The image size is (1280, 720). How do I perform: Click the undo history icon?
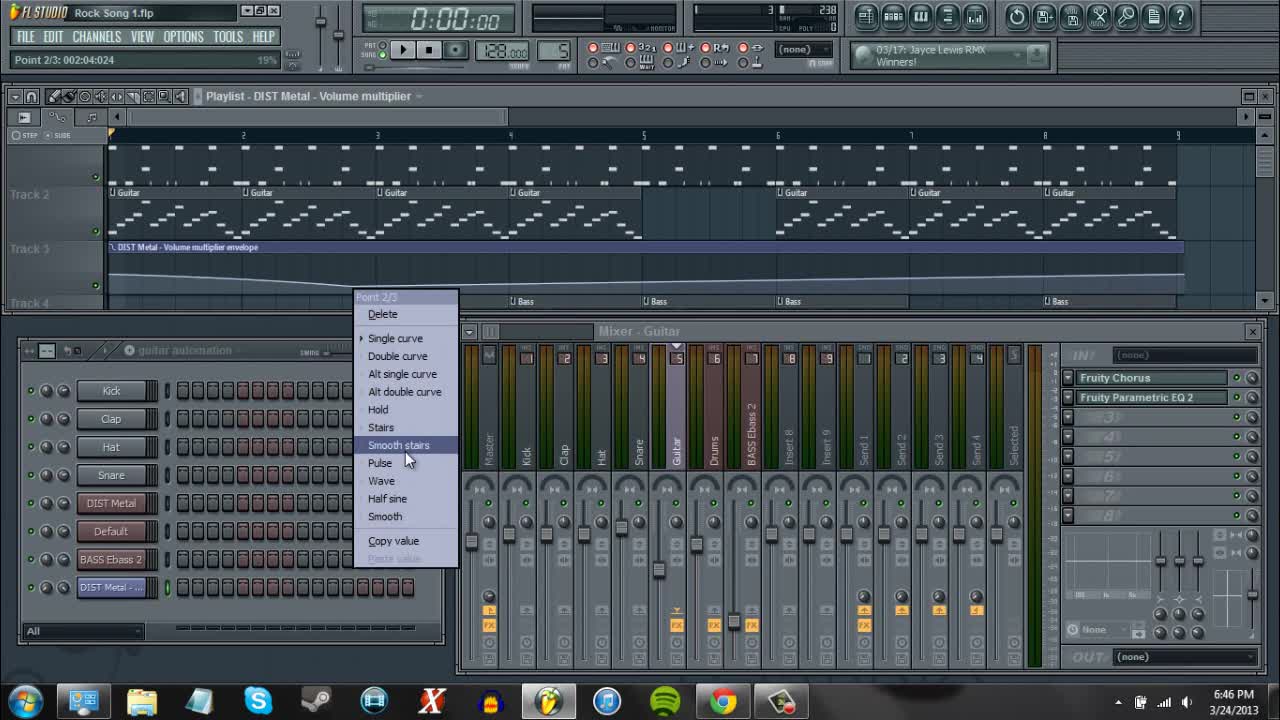[x=1017, y=16]
